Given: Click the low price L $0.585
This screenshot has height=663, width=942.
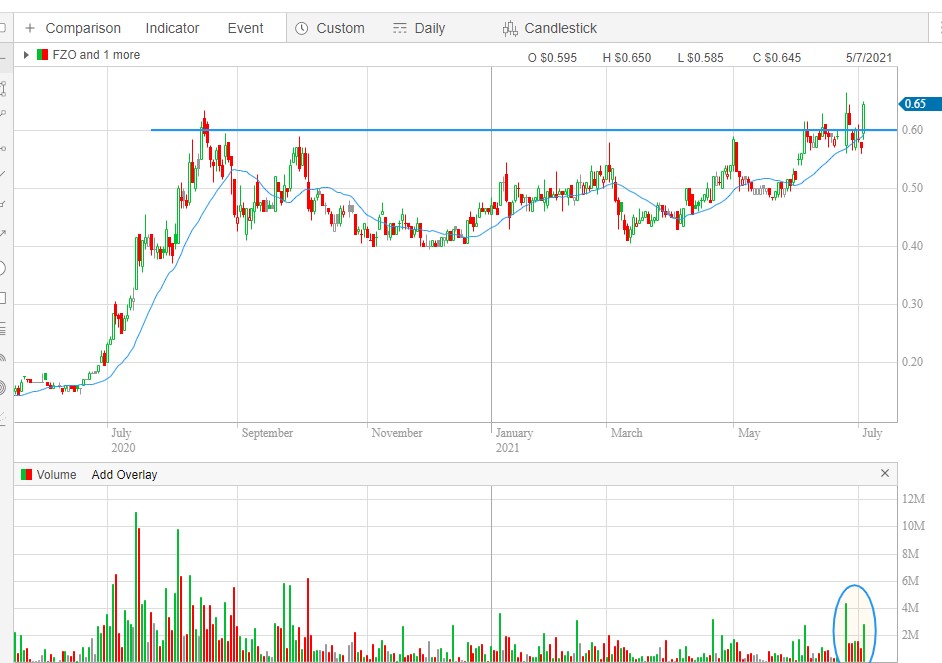Looking at the screenshot, I should [700, 58].
